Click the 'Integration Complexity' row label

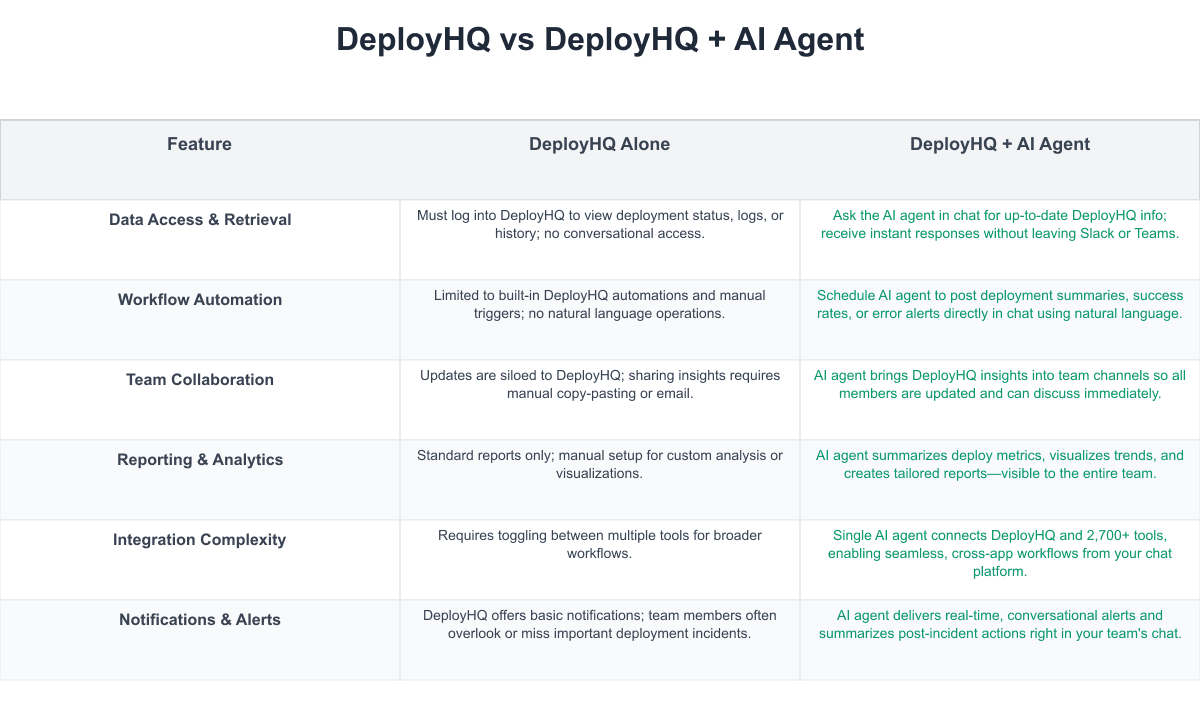200,539
